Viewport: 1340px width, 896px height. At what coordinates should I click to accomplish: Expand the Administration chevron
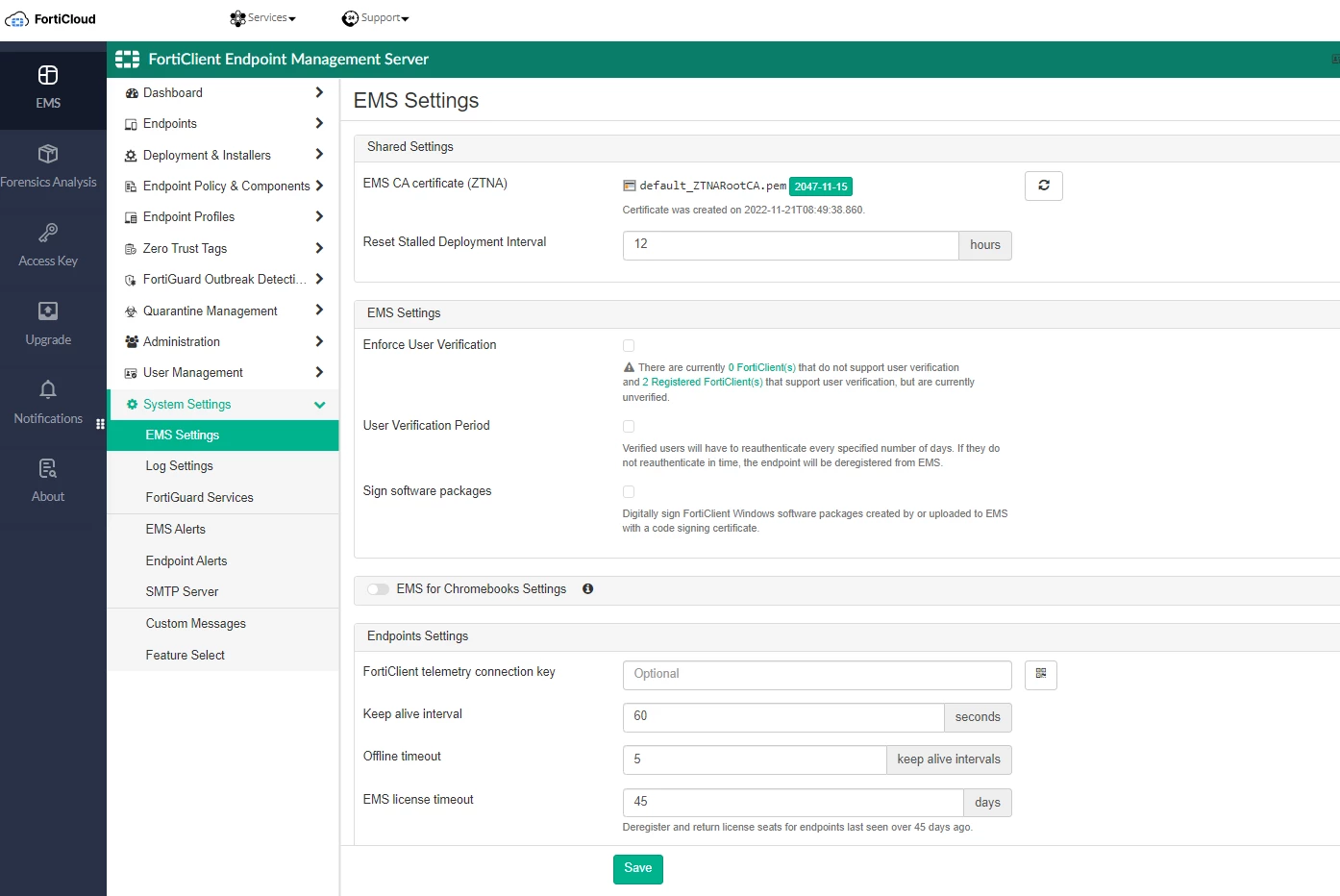(319, 341)
